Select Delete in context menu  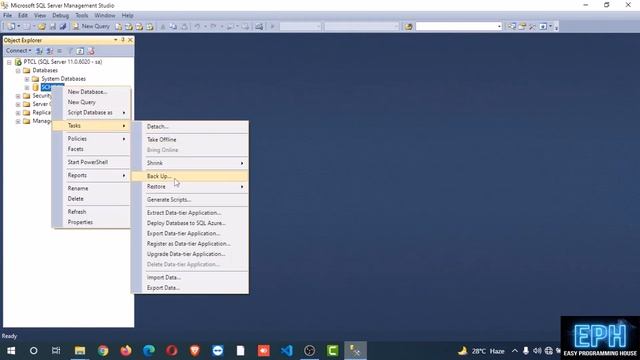pyautogui.click(x=91, y=199)
